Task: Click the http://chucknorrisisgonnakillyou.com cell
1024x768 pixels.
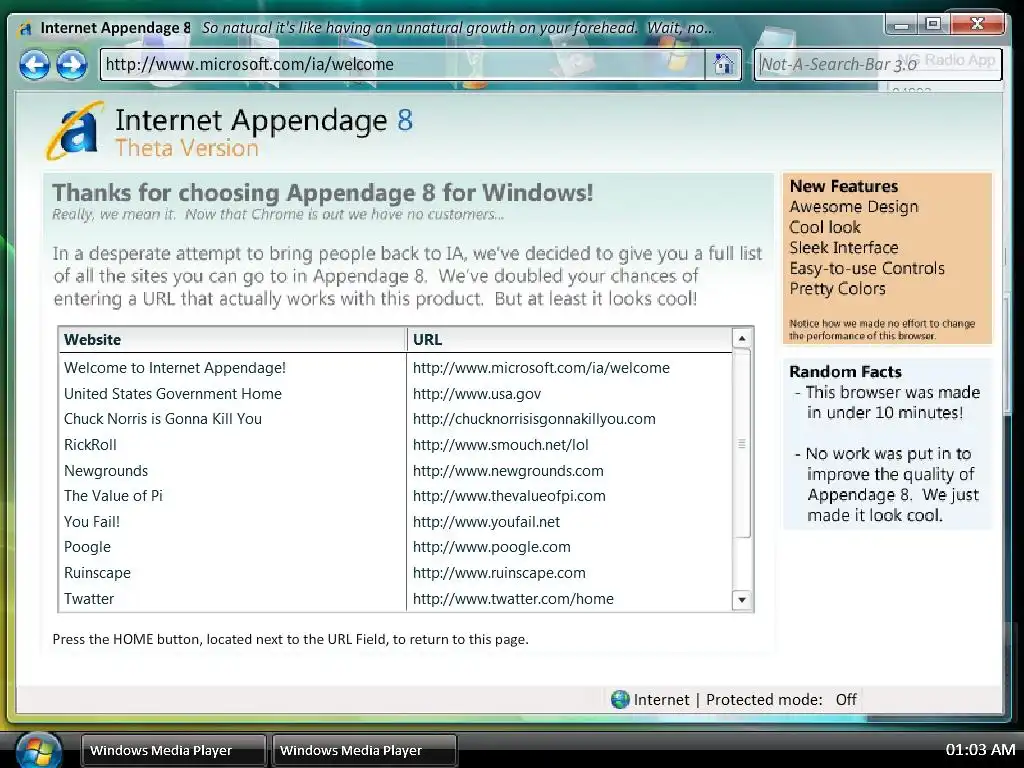Action: 534,419
